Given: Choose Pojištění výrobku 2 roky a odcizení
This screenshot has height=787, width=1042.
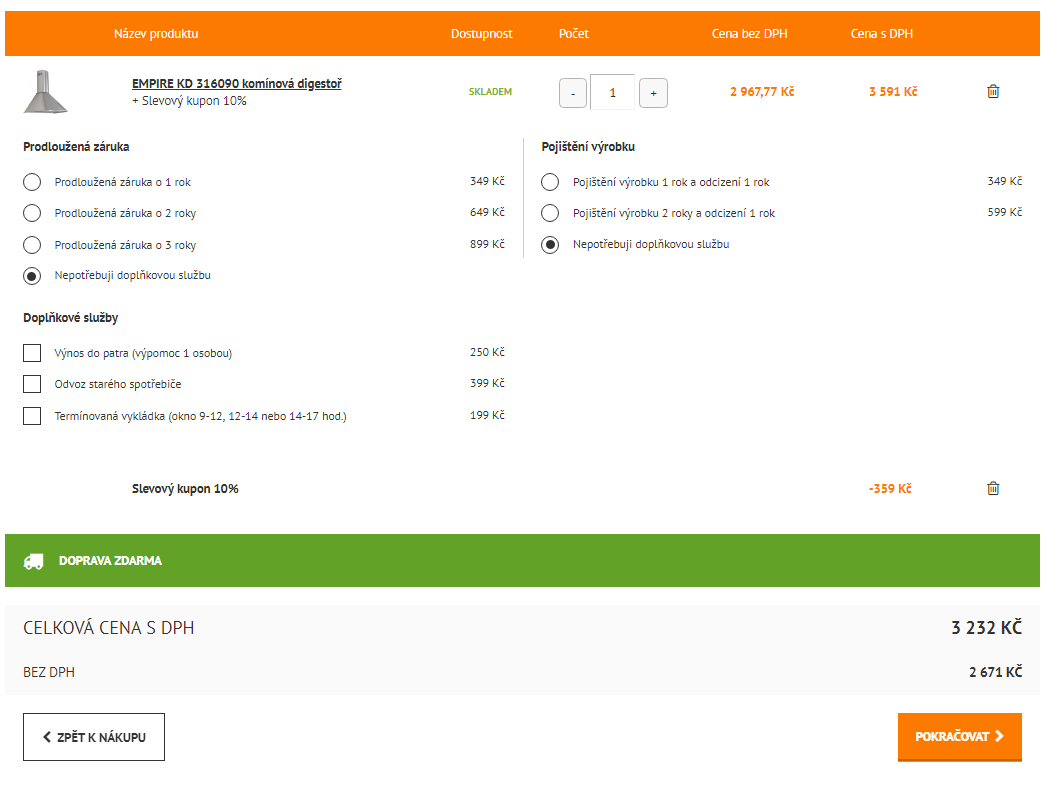Looking at the screenshot, I should 550,213.
